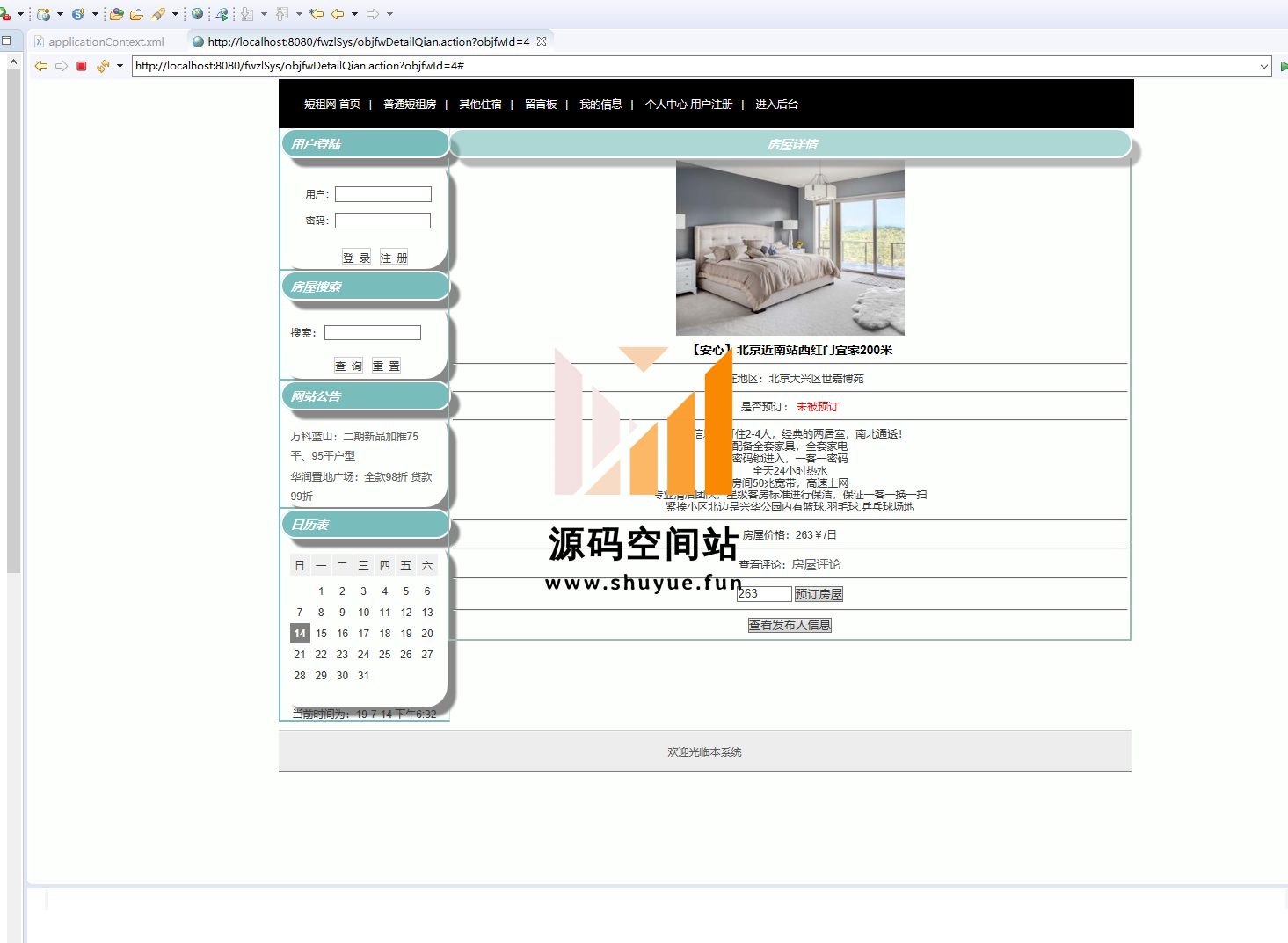The width and height of the screenshot is (1288, 943).
Task: Click the Previous Annotation toolbar icon
Action: coord(282,14)
